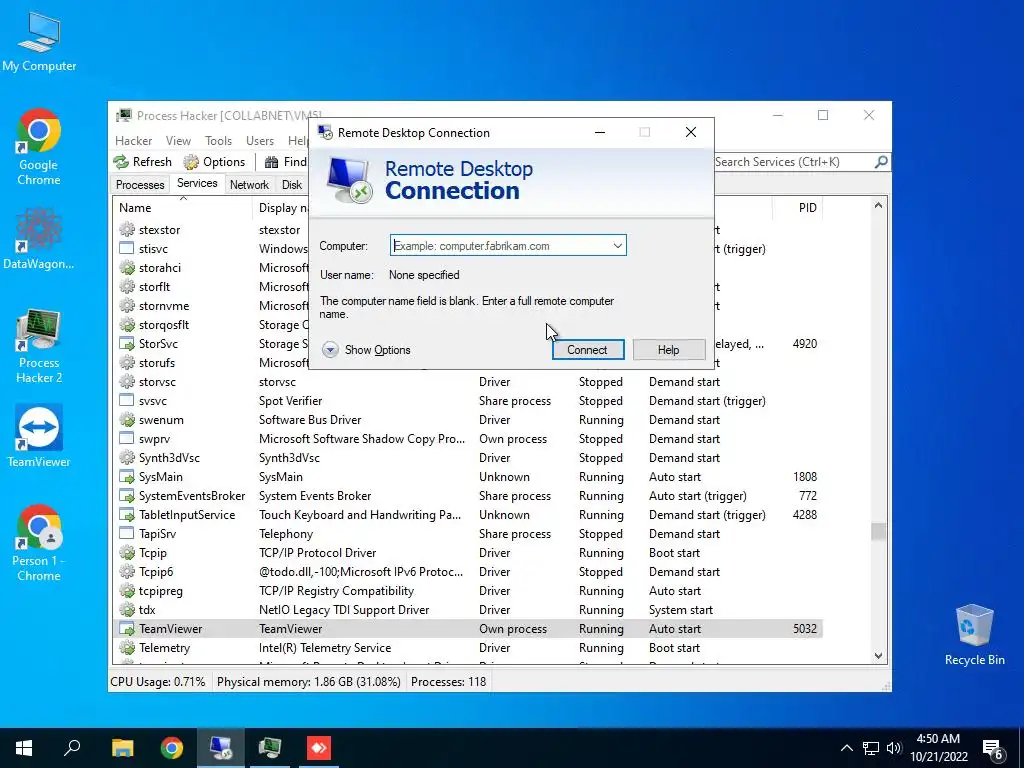The width and height of the screenshot is (1024, 768).
Task: Select the Tcpip service row
Action: 468,552
